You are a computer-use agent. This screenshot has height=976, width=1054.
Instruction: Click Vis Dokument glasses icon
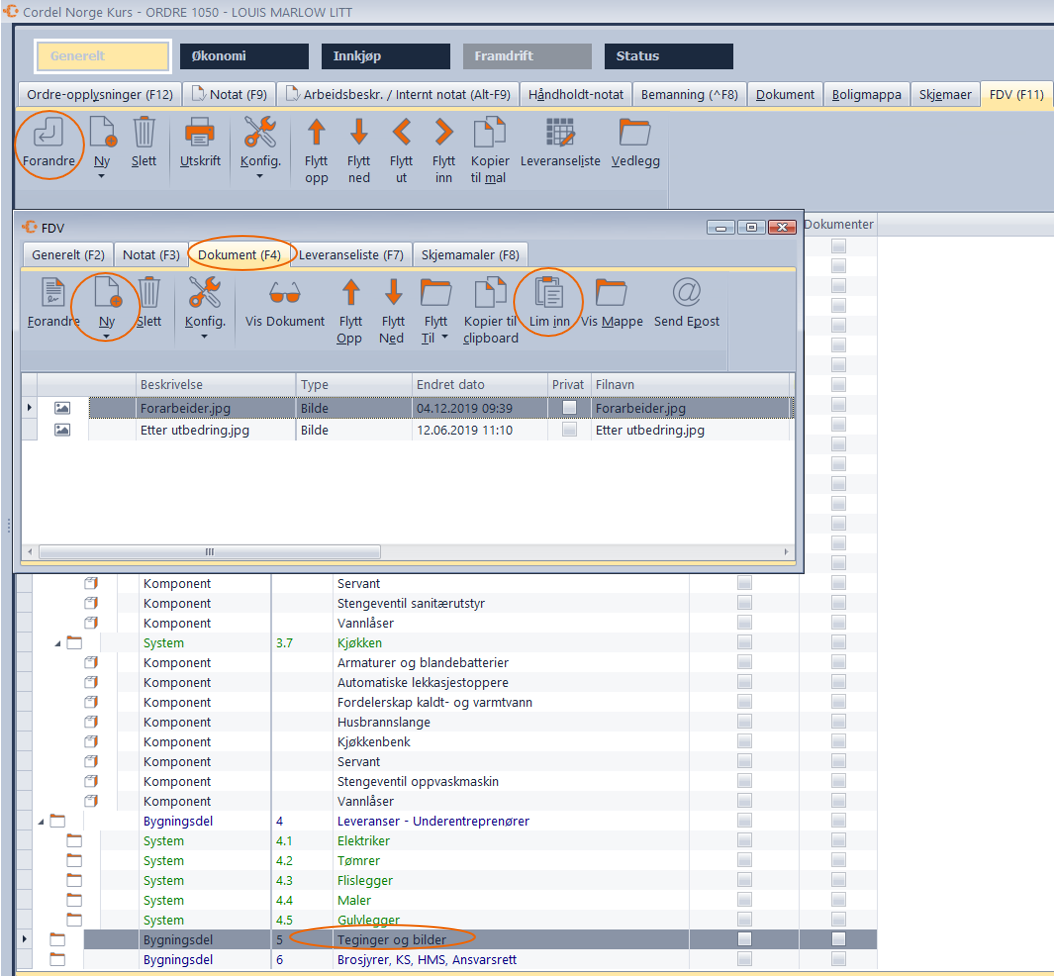click(285, 293)
